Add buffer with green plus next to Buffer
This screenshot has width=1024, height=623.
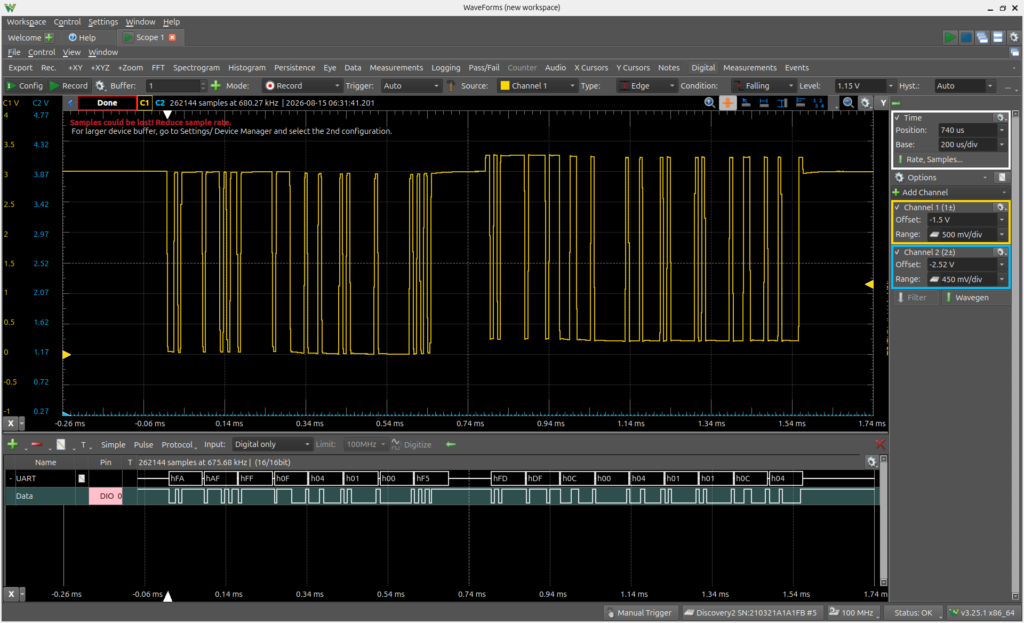coord(216,86)
